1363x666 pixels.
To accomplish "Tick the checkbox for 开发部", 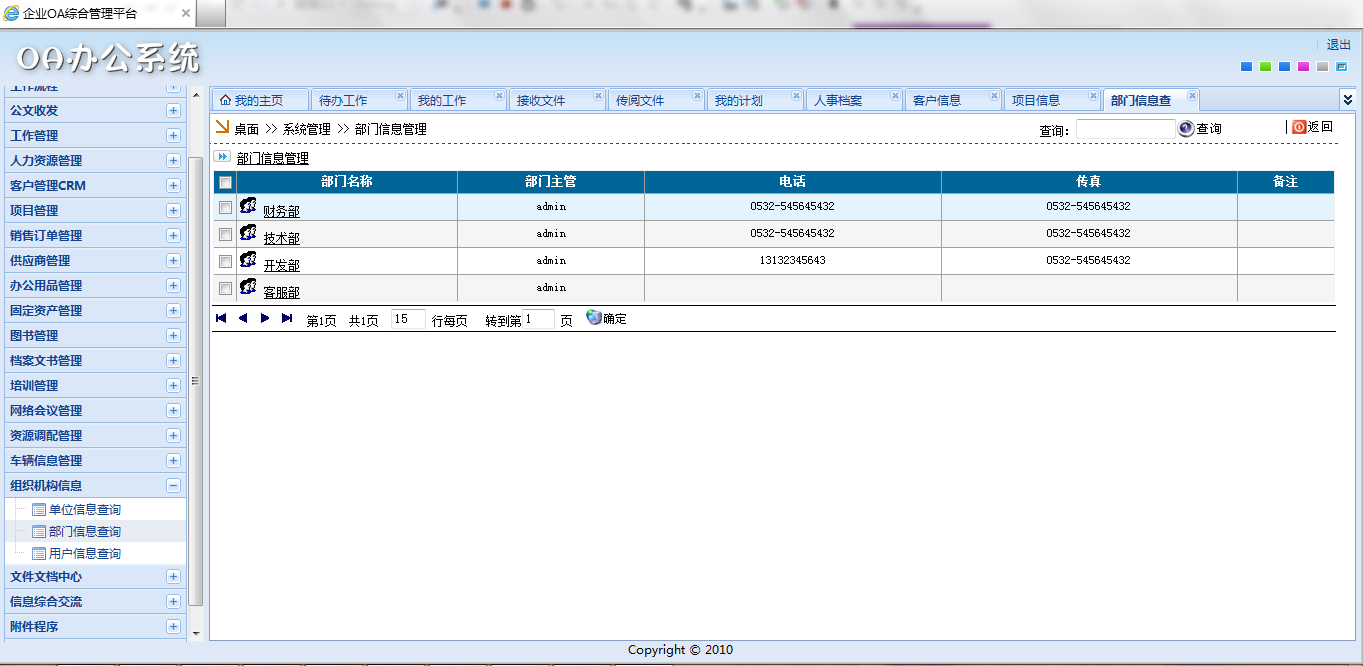I will (x=226, y=261).
